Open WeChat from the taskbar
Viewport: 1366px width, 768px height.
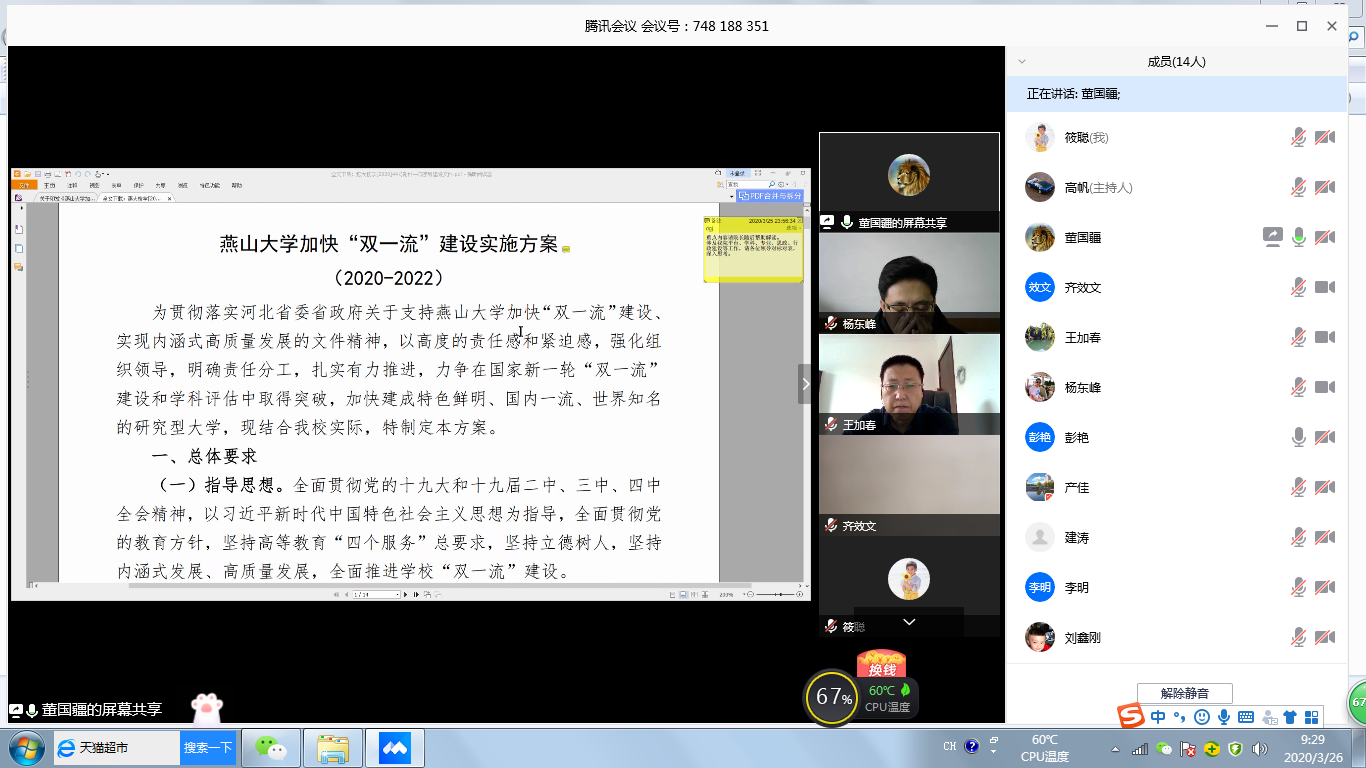click(x=270, y=748)
